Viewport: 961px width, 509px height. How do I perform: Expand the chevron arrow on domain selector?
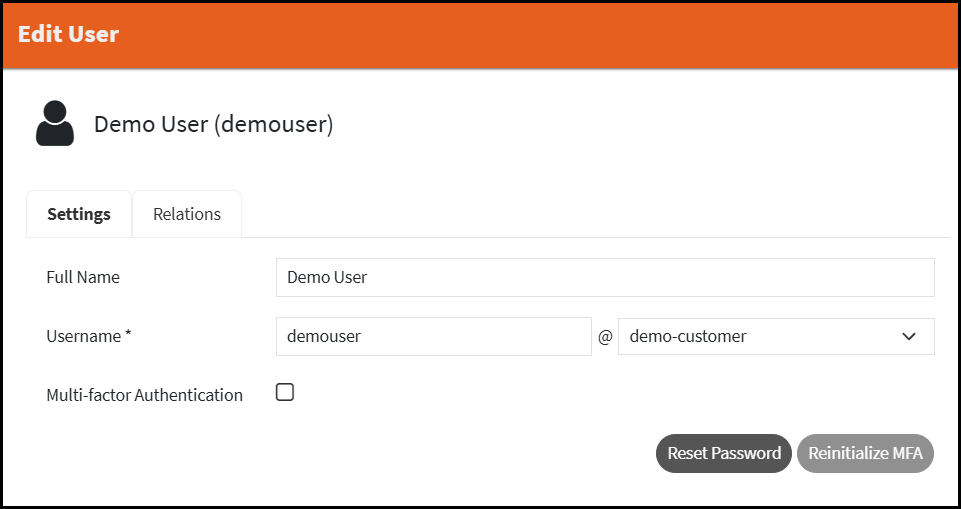click(x=909, y=336)
